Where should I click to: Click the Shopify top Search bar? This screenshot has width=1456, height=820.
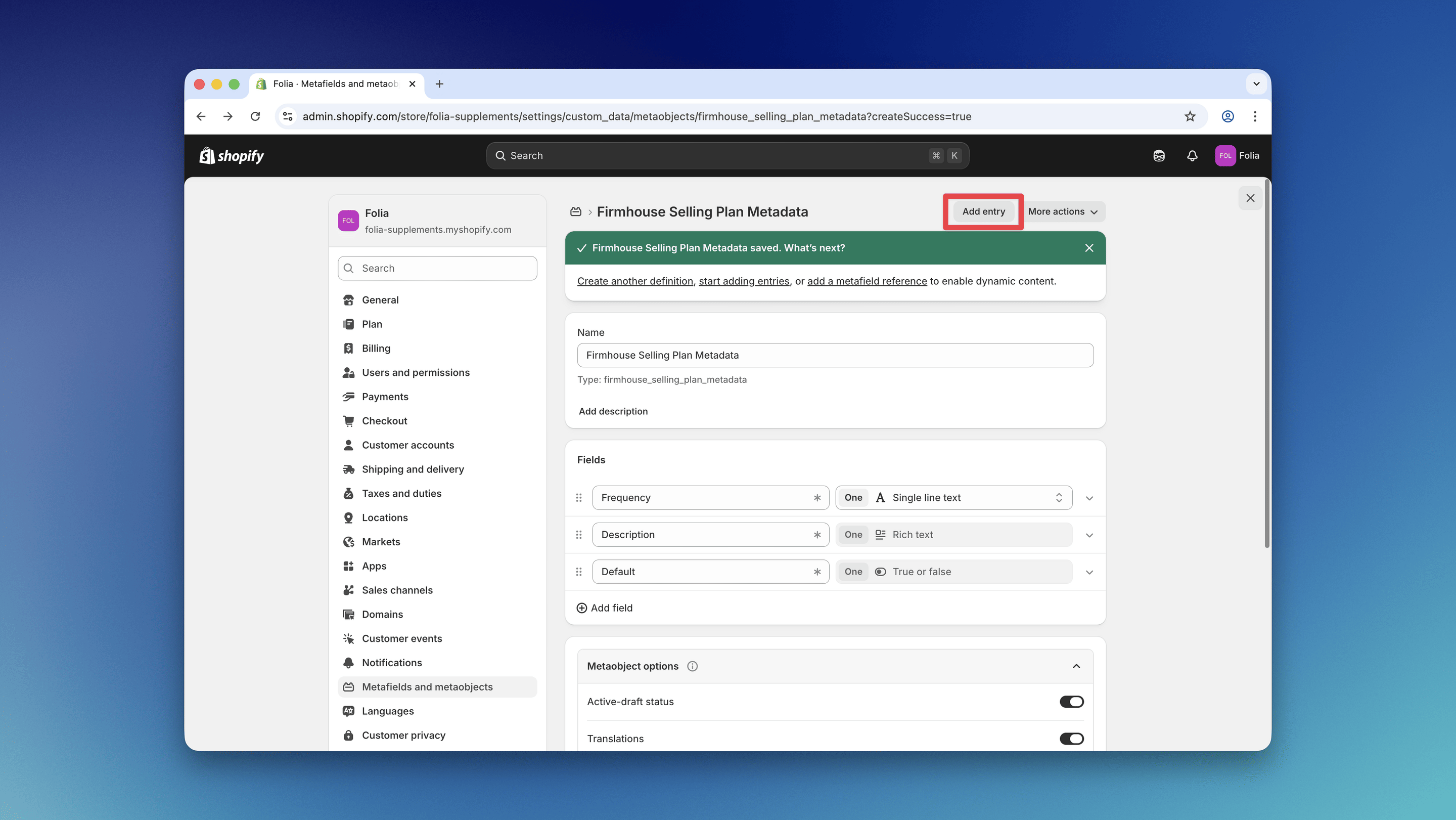pyautogui.click(x=727, y=155)
